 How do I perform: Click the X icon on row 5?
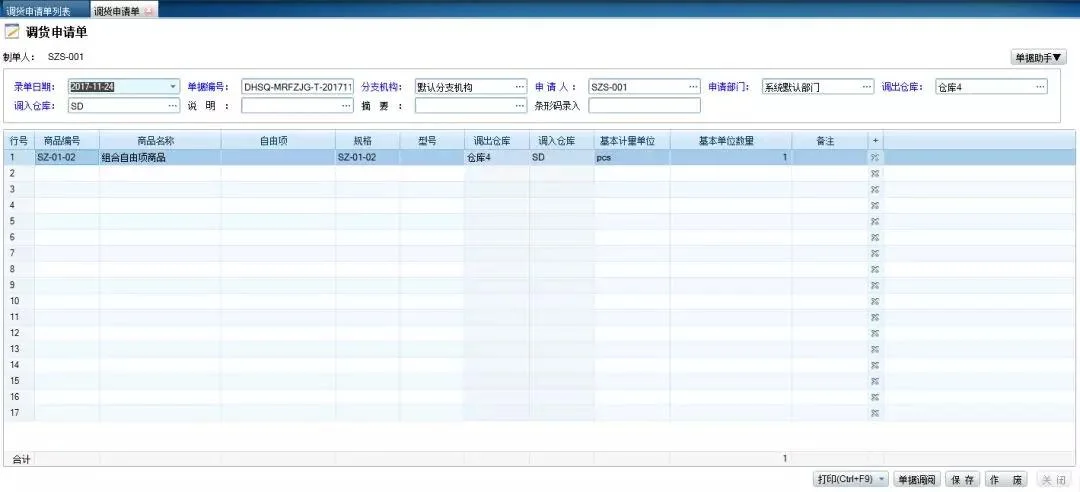(x=875, y=221)
